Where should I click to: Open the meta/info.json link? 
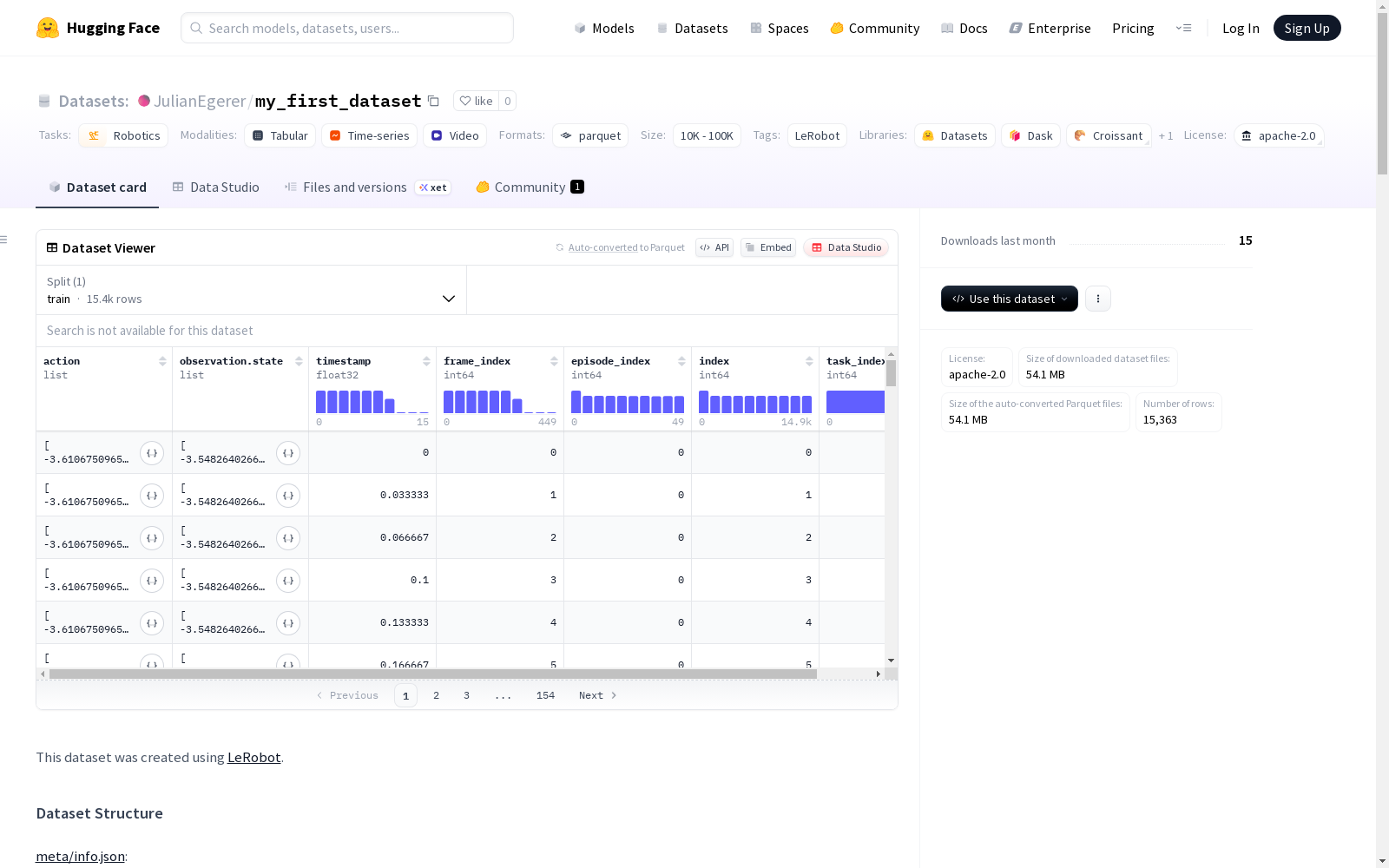click(80, 856)
